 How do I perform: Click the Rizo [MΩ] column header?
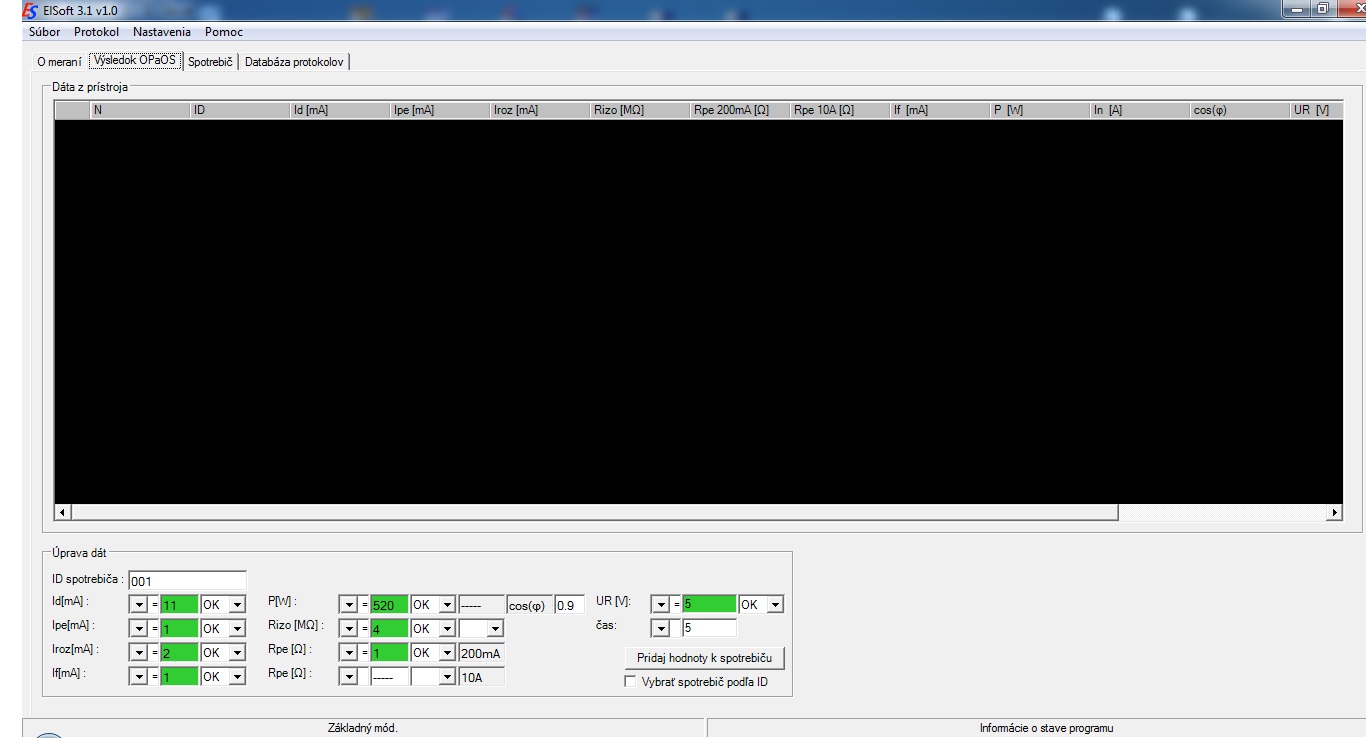click(640, 110)
